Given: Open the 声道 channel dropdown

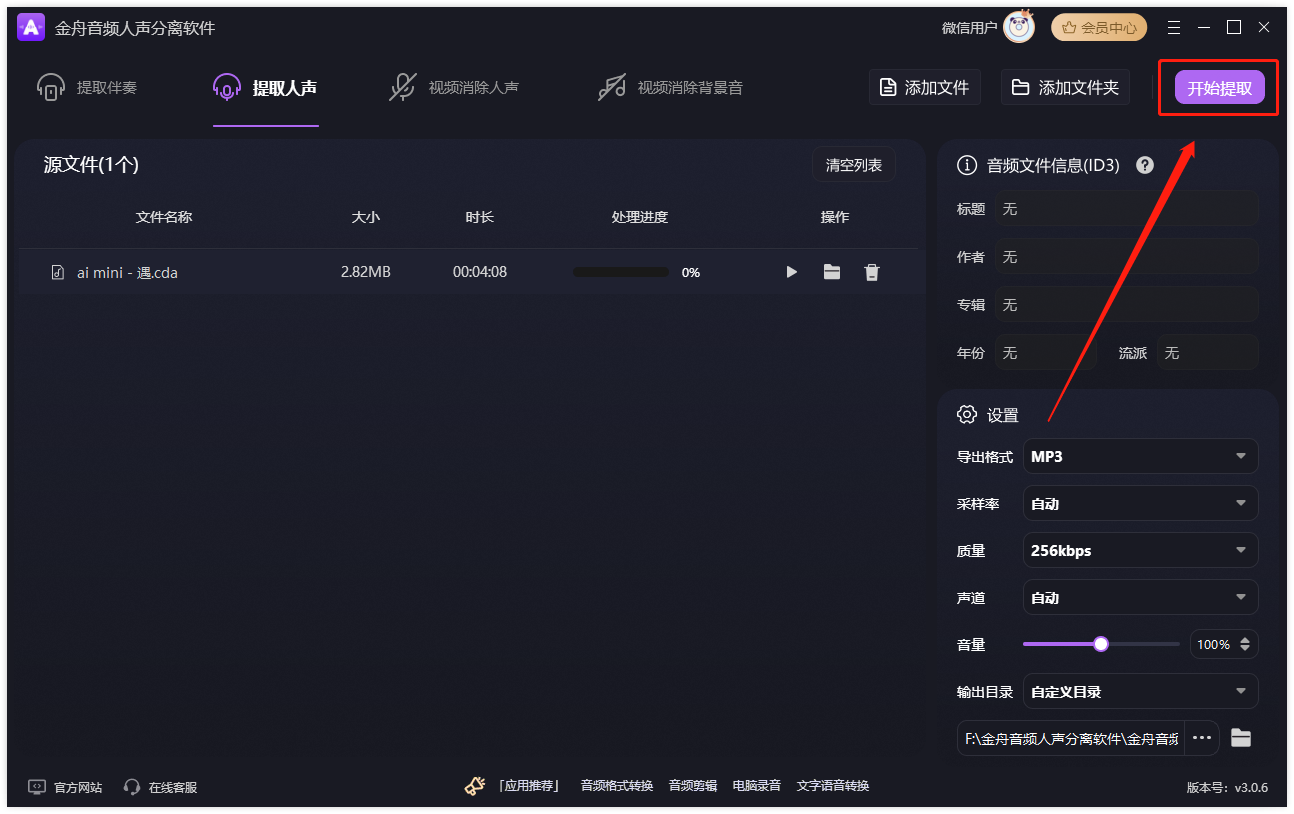Looking at the screenshot, I should (x=1139, y=597).
